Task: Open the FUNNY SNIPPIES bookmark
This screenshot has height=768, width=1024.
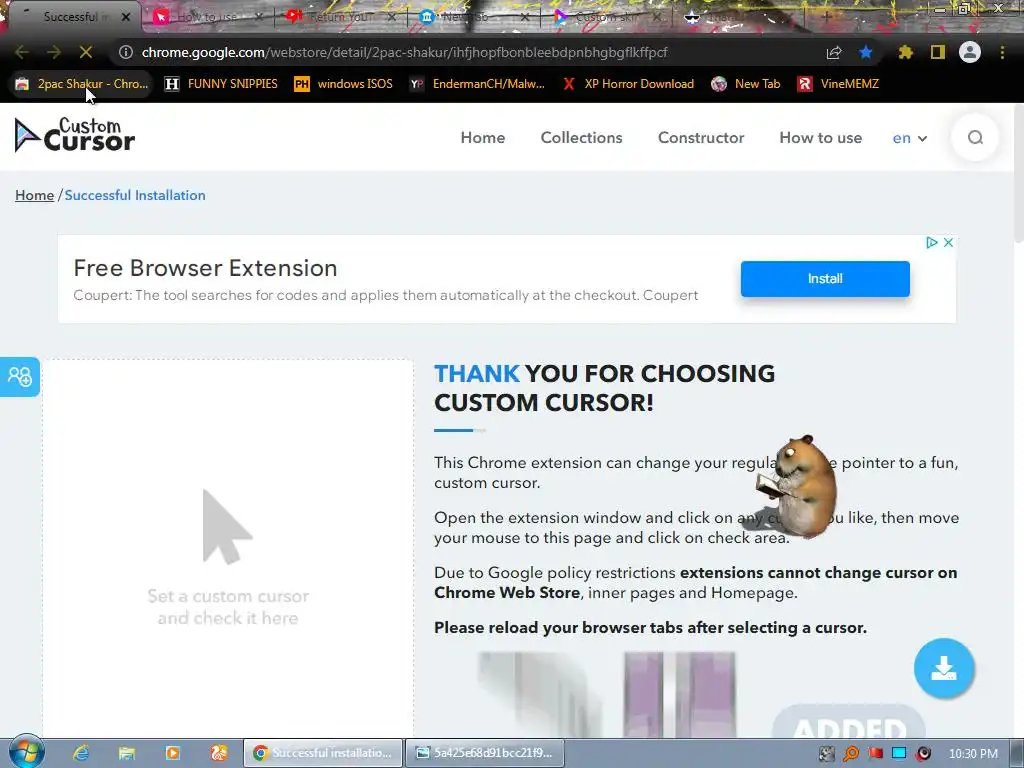Action: [221, 84]
